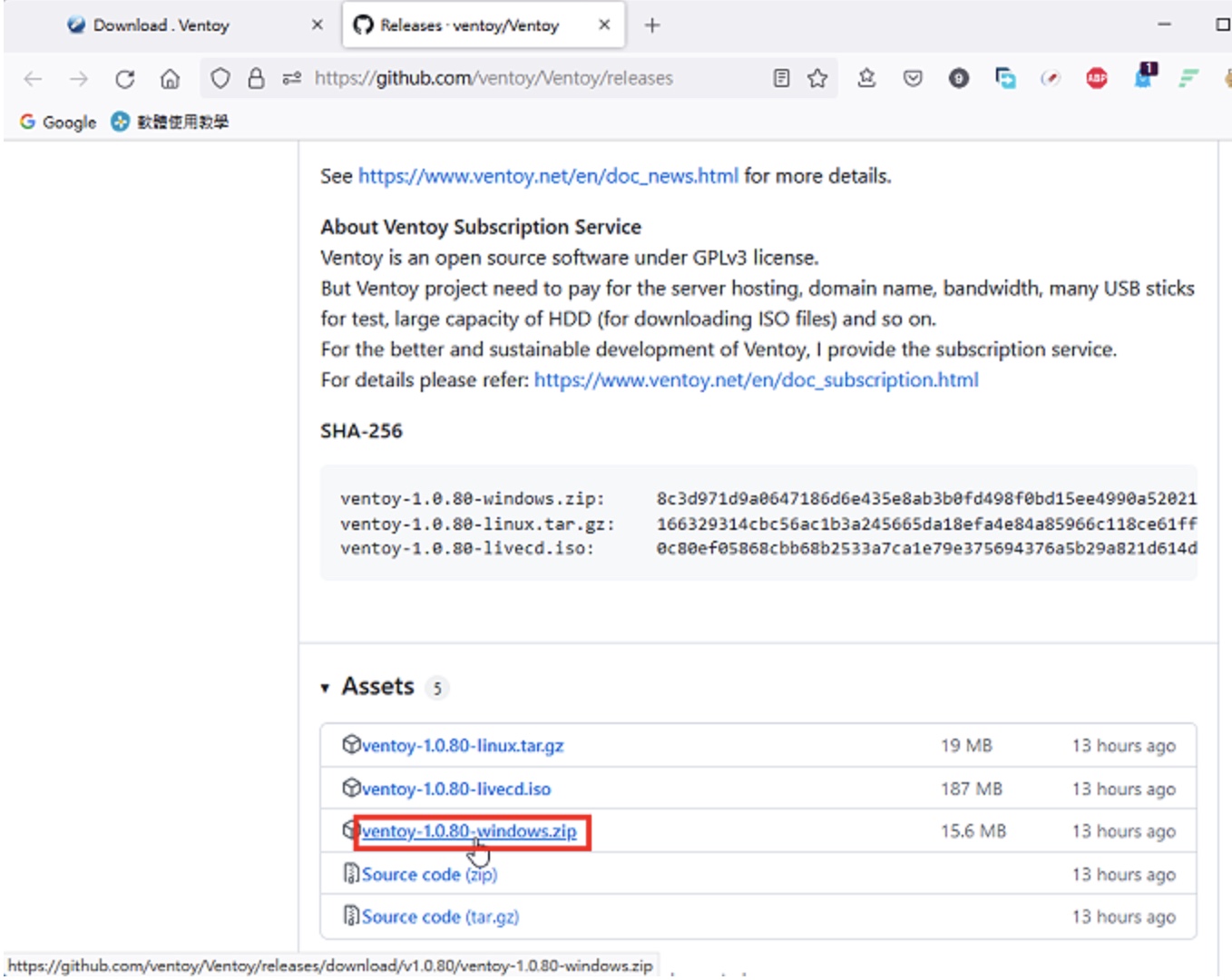This screenshot has width=1232, height=980.
Task: Open the tracking protection shield
Action: (x=220, y=79)
